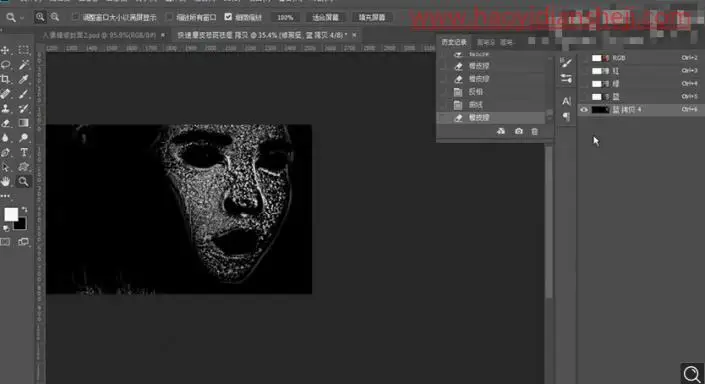Screen dimensions: 705x384
Task: Select the Clone Stamp tool
Action: click(x=5, y=108)
